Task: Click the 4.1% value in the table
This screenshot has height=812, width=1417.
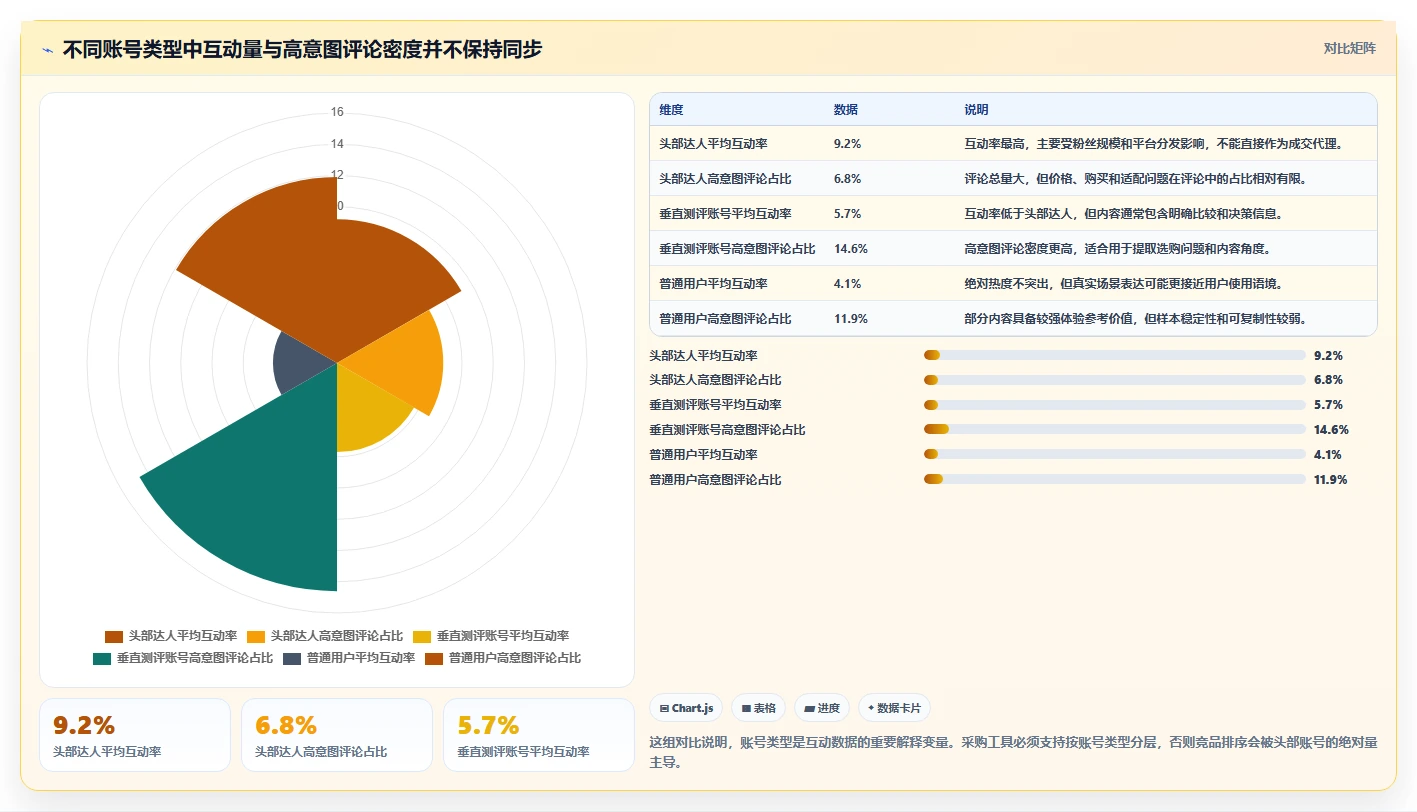Action: click(x=848, y=283)
